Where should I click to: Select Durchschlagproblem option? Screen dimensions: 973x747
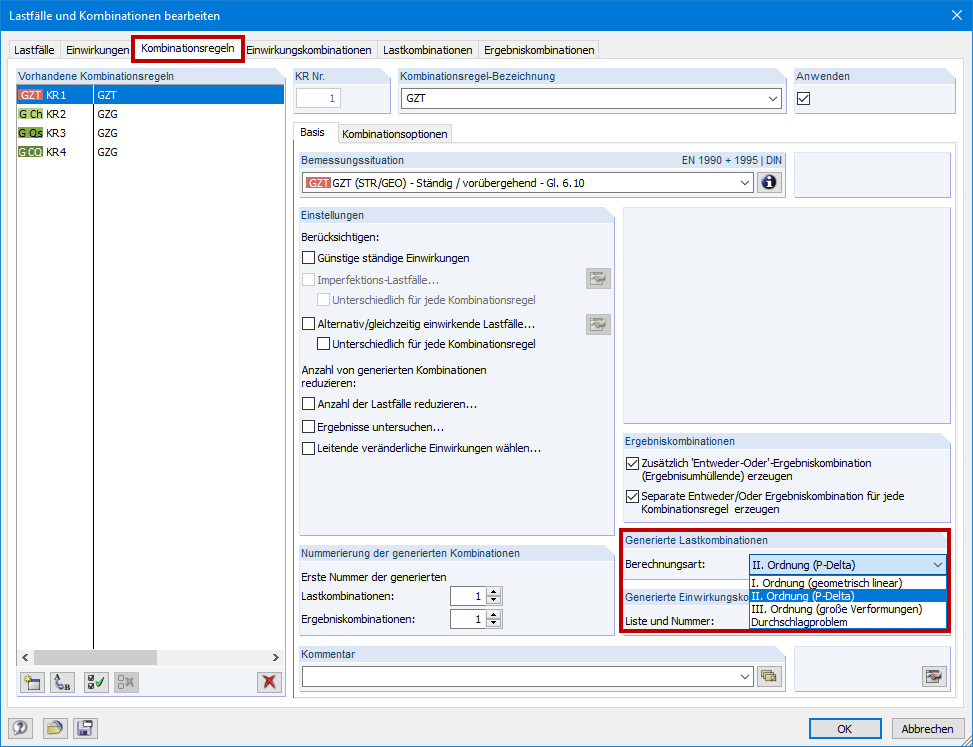[848, 622]
